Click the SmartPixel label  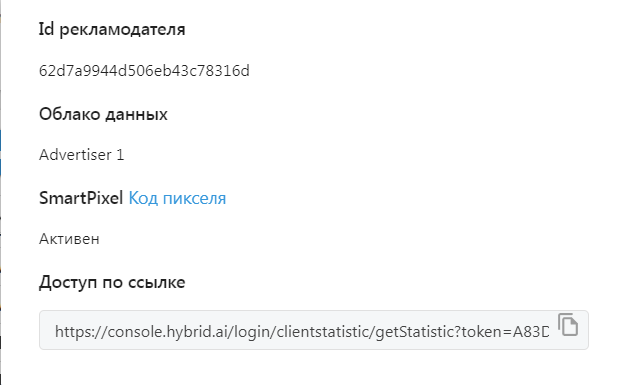pyautogui.click(x=81, y=198)
